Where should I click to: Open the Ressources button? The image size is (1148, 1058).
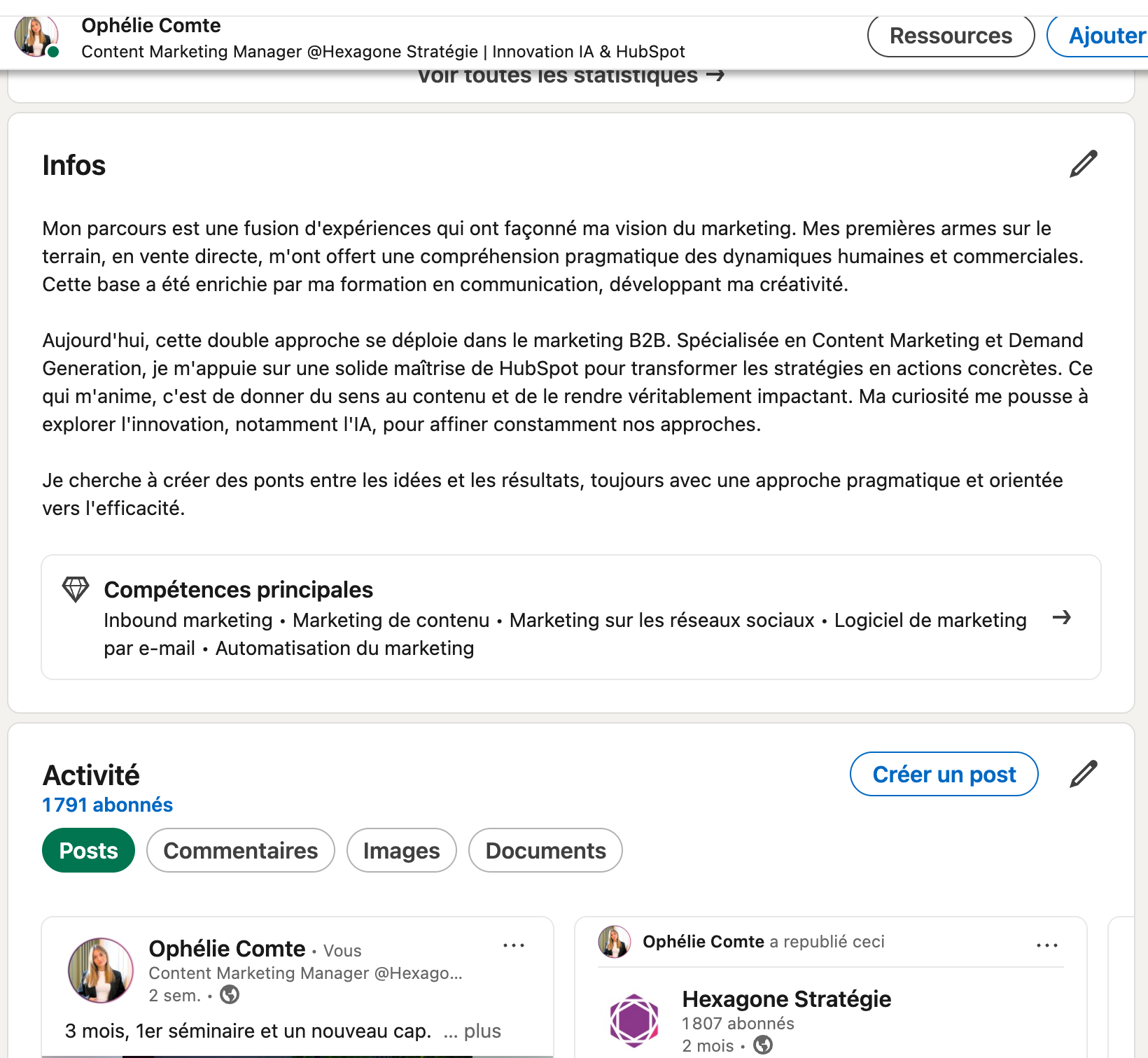pos(951,35)
